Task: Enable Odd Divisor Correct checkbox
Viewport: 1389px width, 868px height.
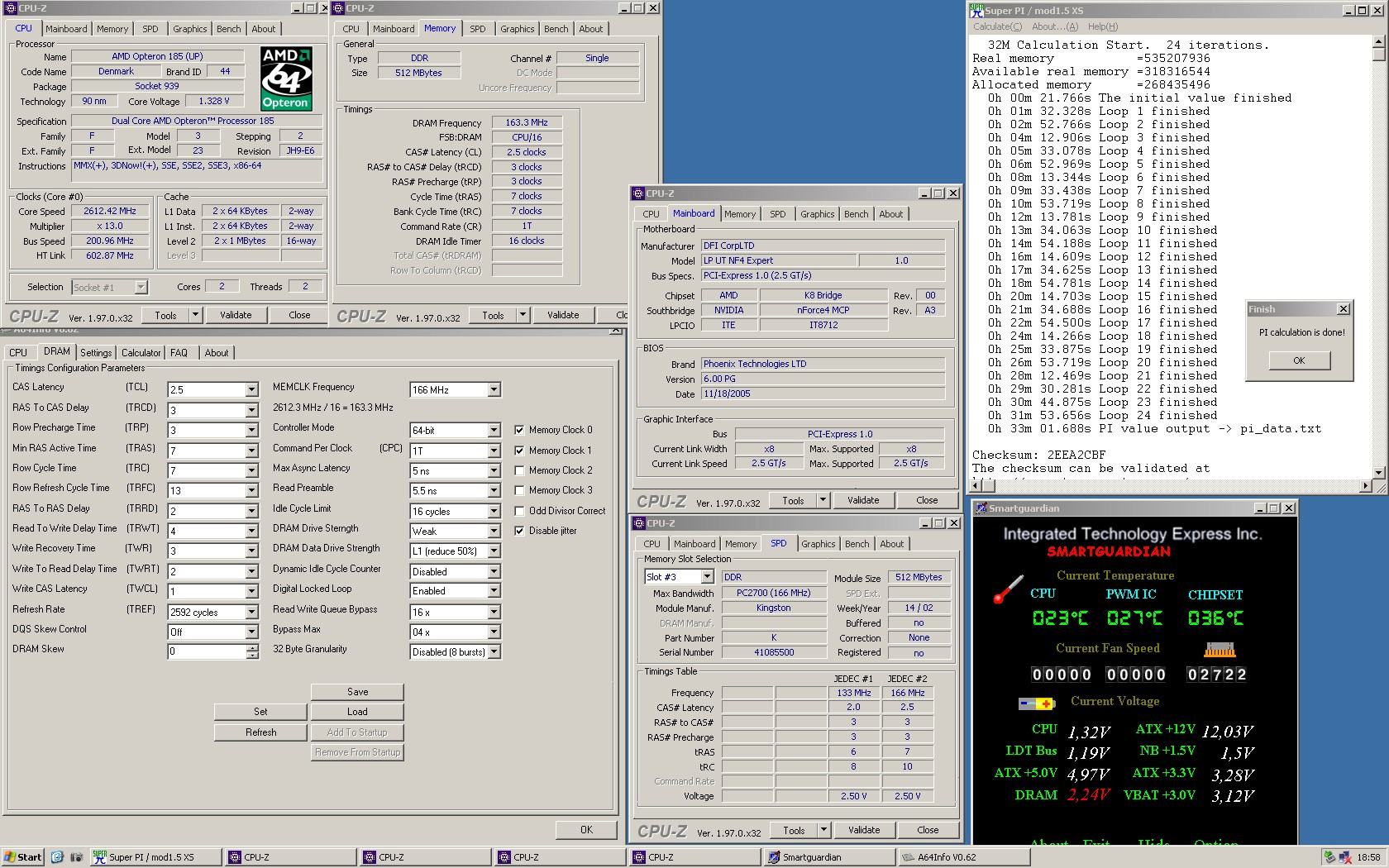Action: point(519,511)
